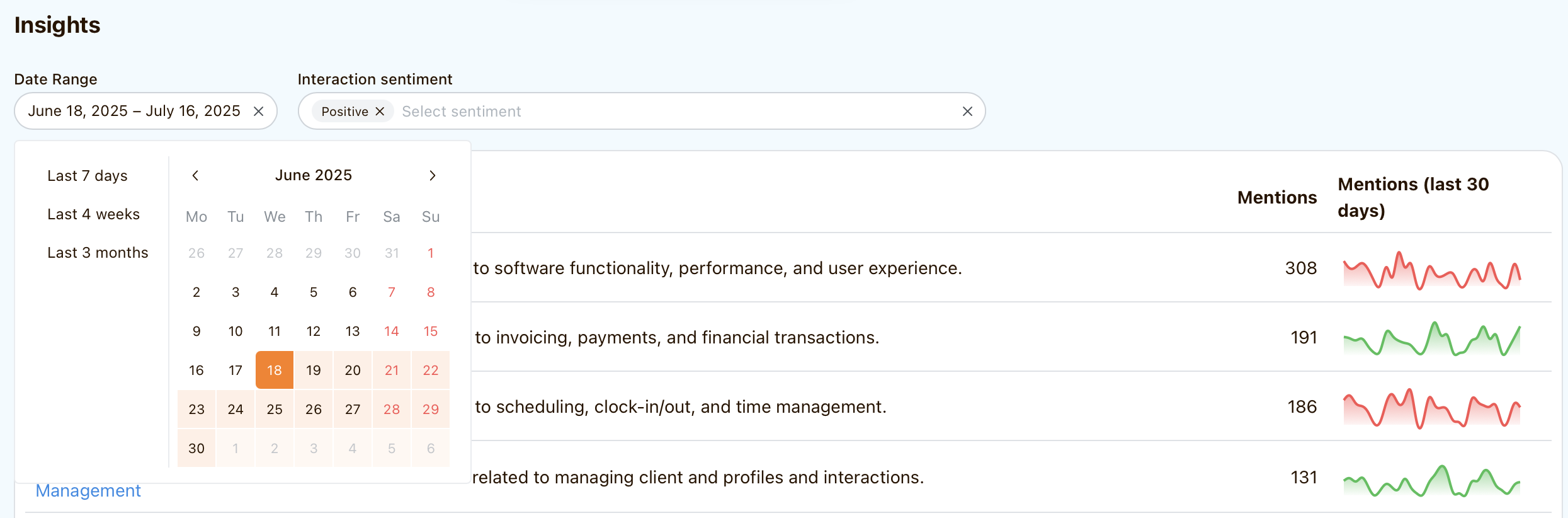Select June 25 on the calendar

pos(275,409)
